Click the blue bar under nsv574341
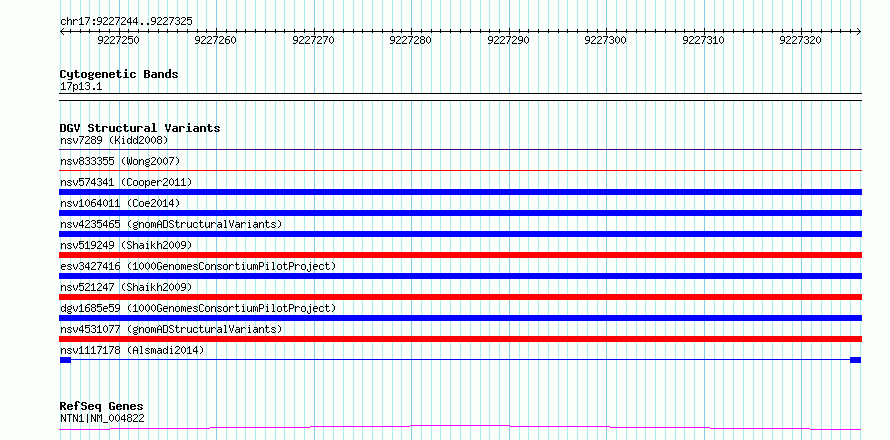Screen dimensions: 890x440 click(461, 192)
